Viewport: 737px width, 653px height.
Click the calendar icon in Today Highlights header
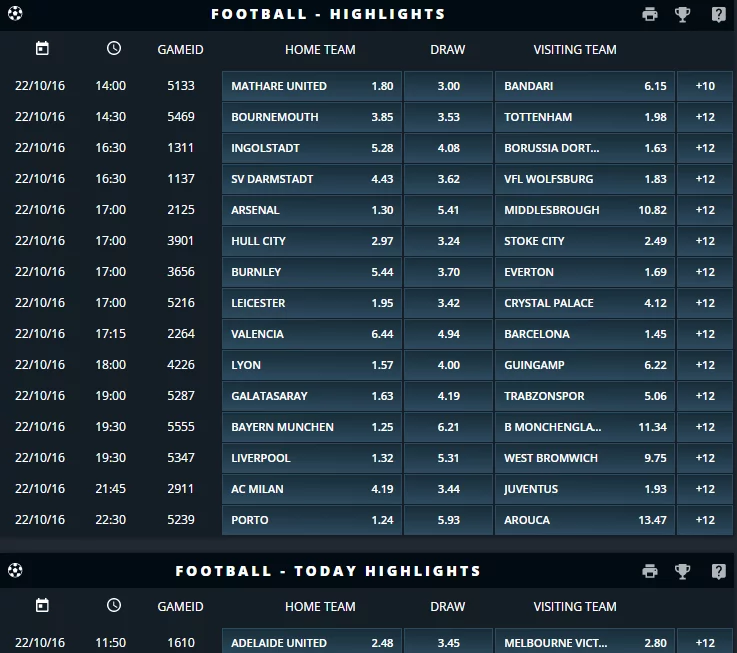click(42, 606)
